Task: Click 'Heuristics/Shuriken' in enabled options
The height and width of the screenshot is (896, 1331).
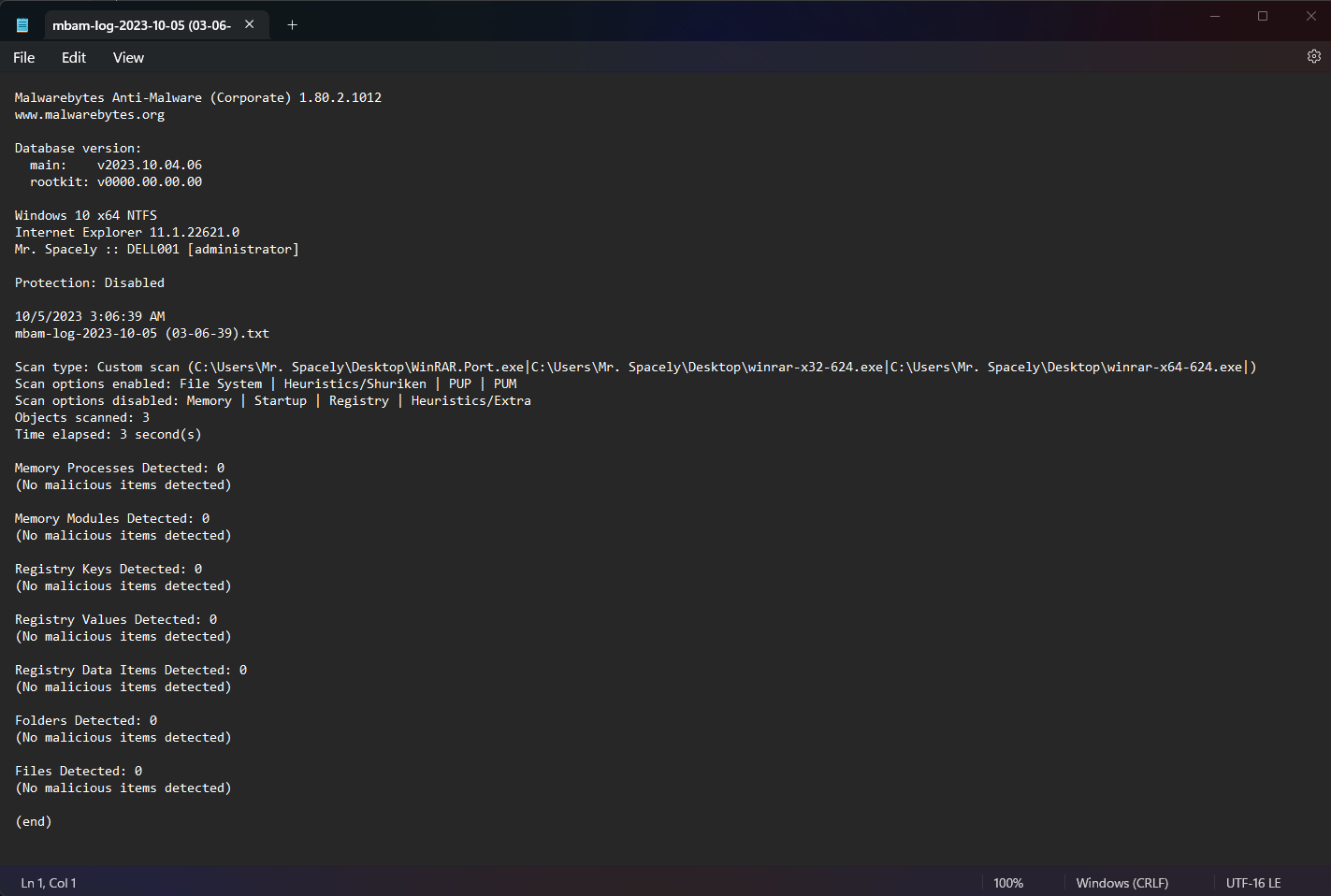Action: click(355, 383)
